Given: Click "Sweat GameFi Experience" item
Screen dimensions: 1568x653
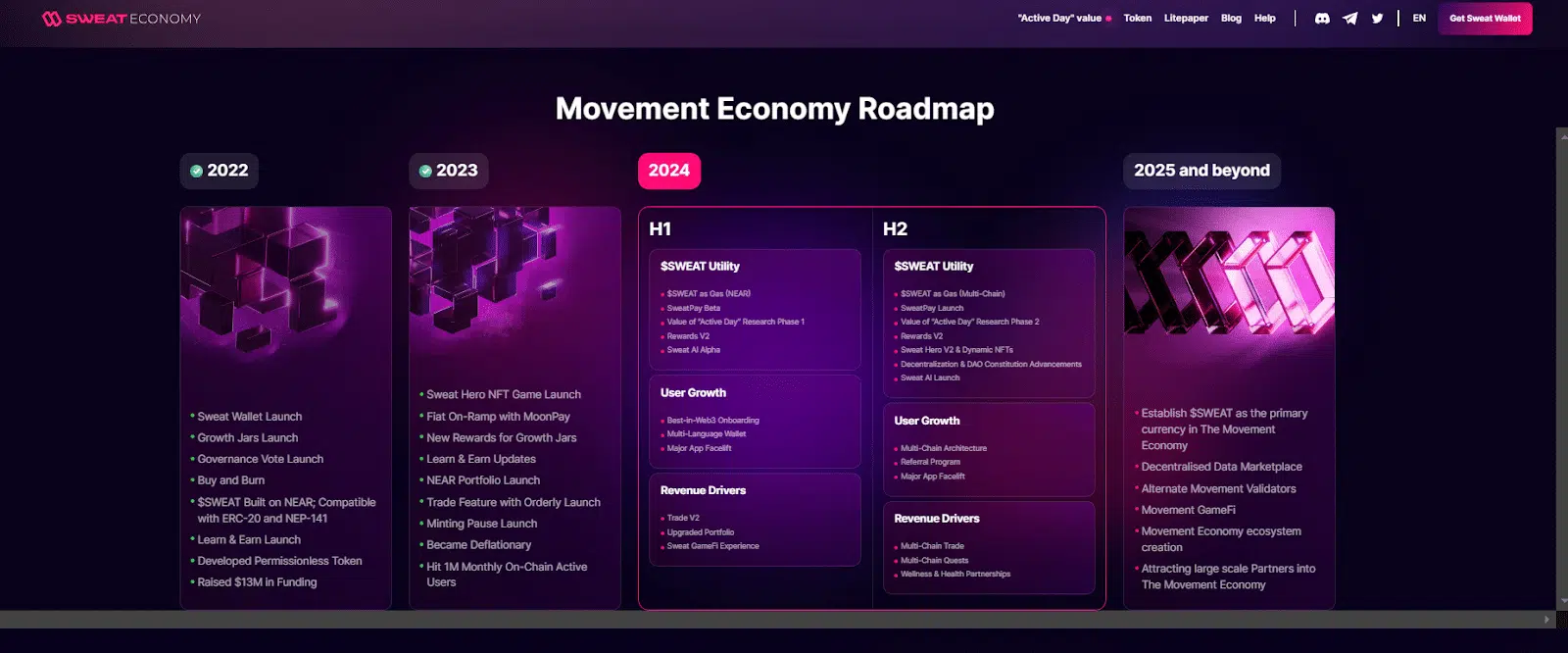Looking at the screenshot, I should tap(712, 546).
